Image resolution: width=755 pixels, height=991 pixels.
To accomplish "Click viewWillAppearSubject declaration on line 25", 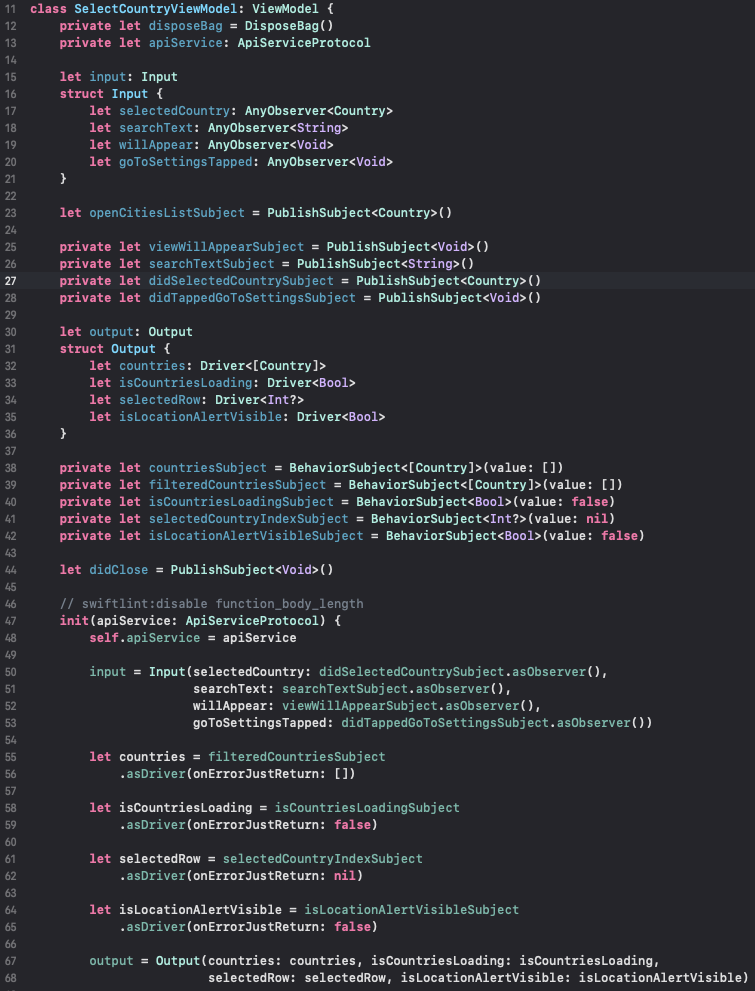I will (226, 247).
